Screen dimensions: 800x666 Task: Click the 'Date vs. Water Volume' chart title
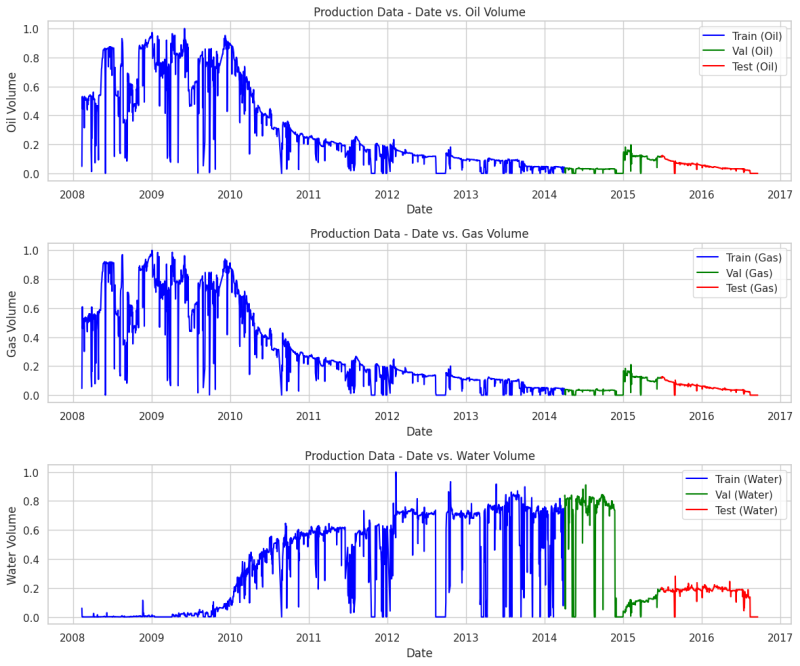pyautogui.click(x=419, y=456)
